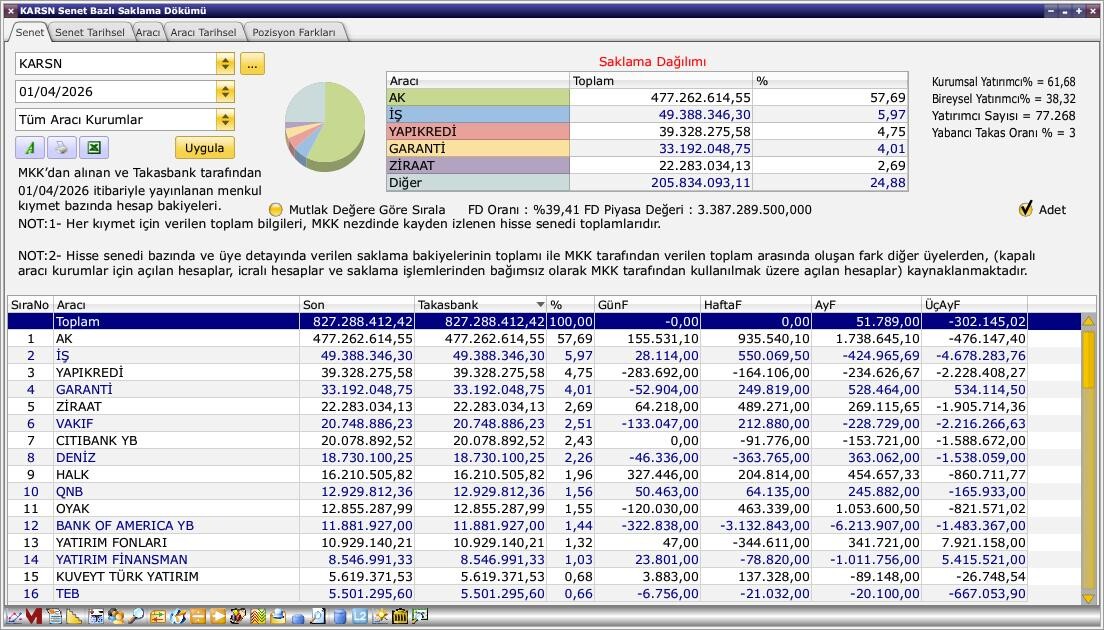The width and height of the screenshot is (1104, 630).
Task: Expand the KARSN symbol dropdown
Action: tap(225, 64)
